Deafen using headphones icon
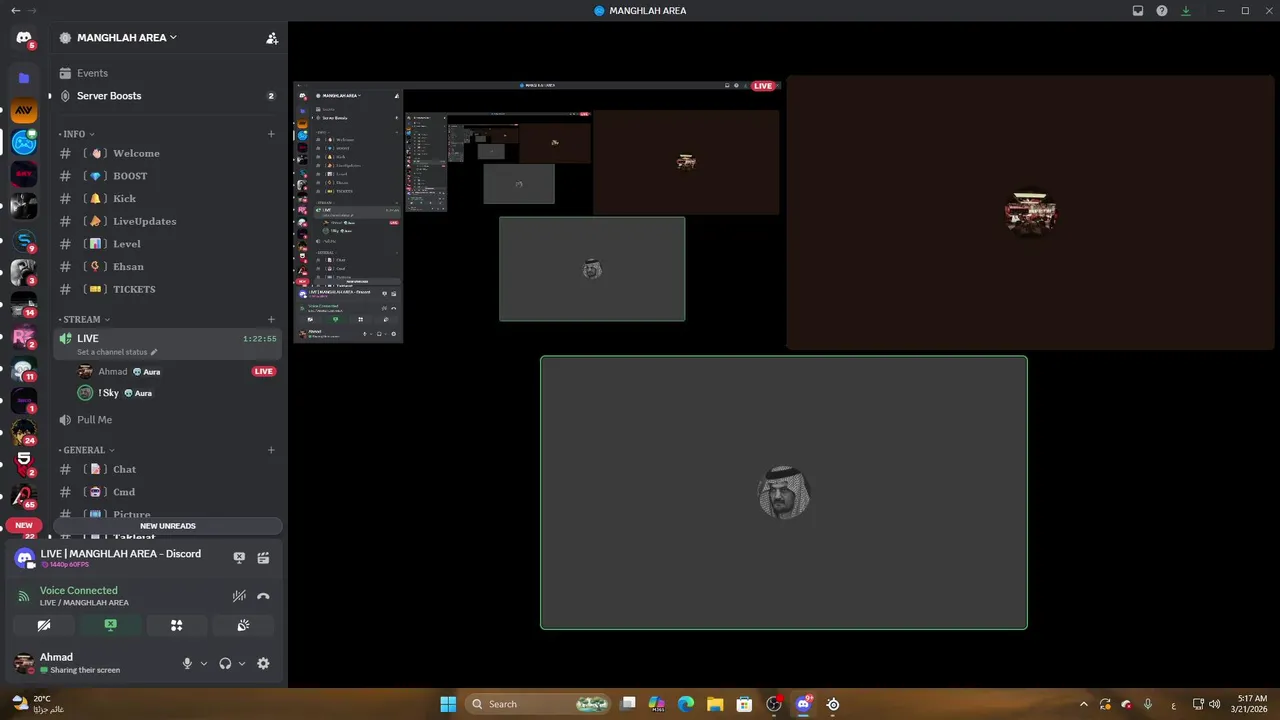Screen dimensions: 1280x720 pyautogui.click(x=225, y=663)
